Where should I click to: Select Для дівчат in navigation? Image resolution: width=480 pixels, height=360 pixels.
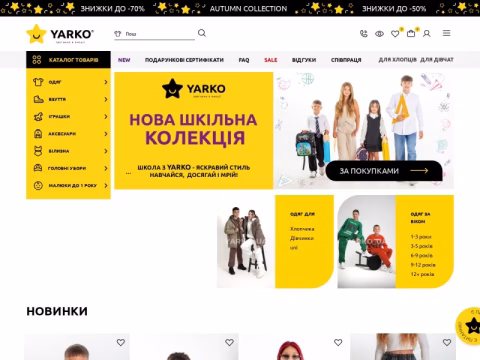[x=437, y=60]
